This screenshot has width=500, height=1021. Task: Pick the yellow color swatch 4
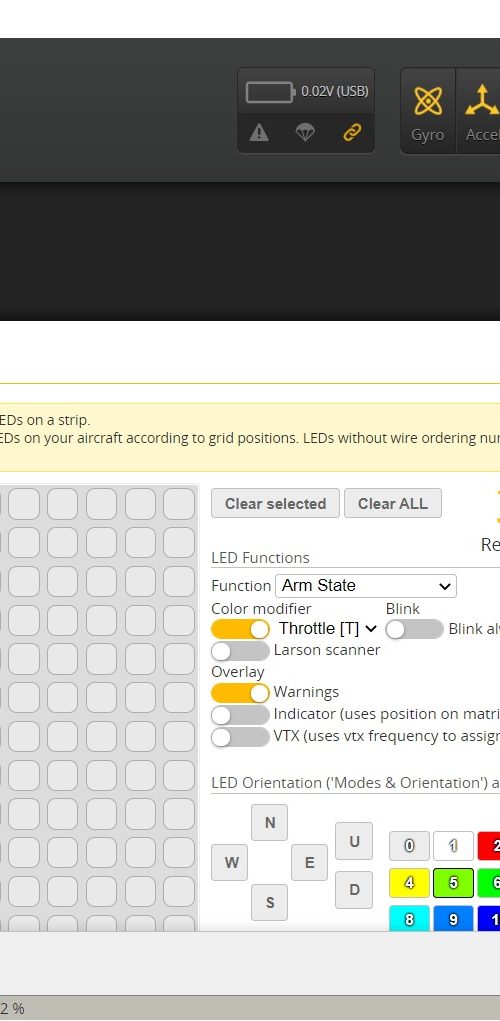(410, 883)
